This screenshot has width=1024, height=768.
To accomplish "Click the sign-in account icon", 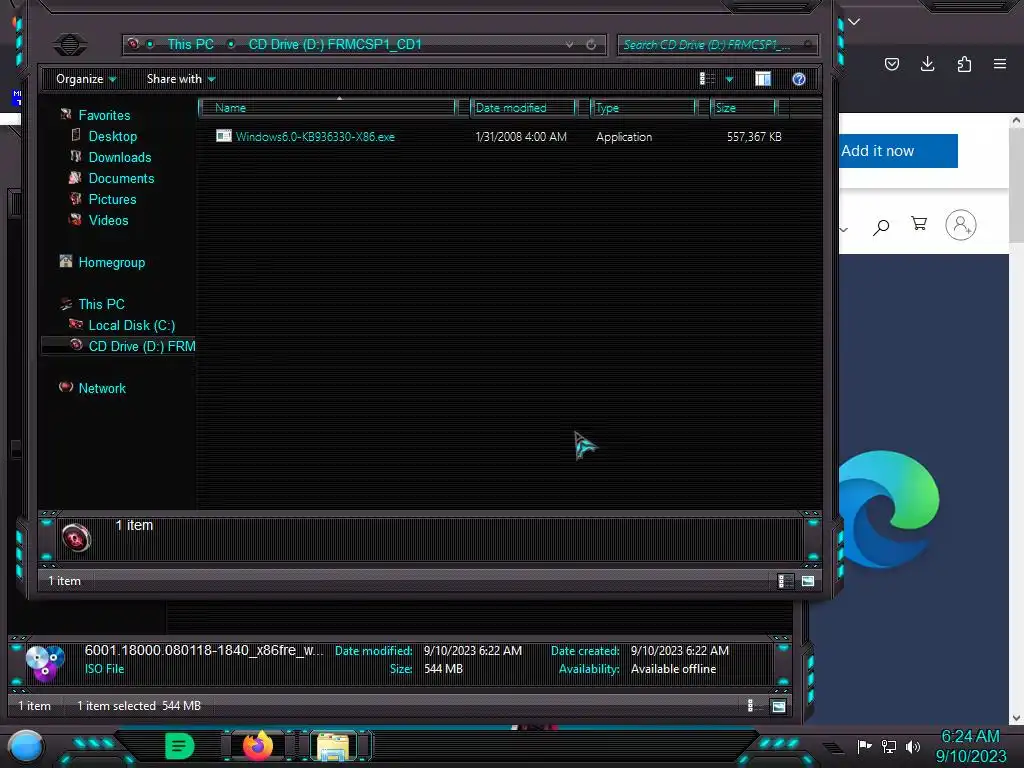I will [x=961, y=225].
